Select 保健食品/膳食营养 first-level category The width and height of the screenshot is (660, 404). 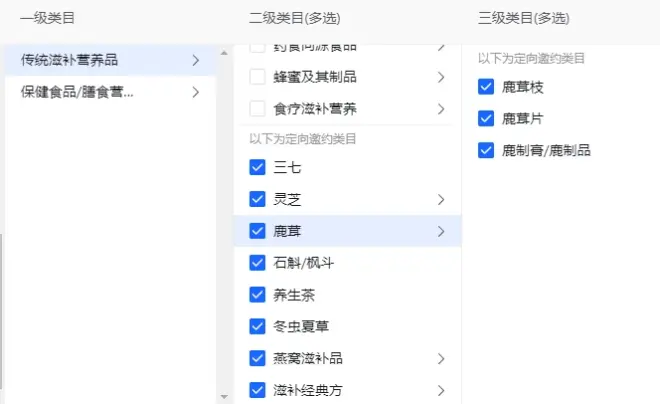77,92
